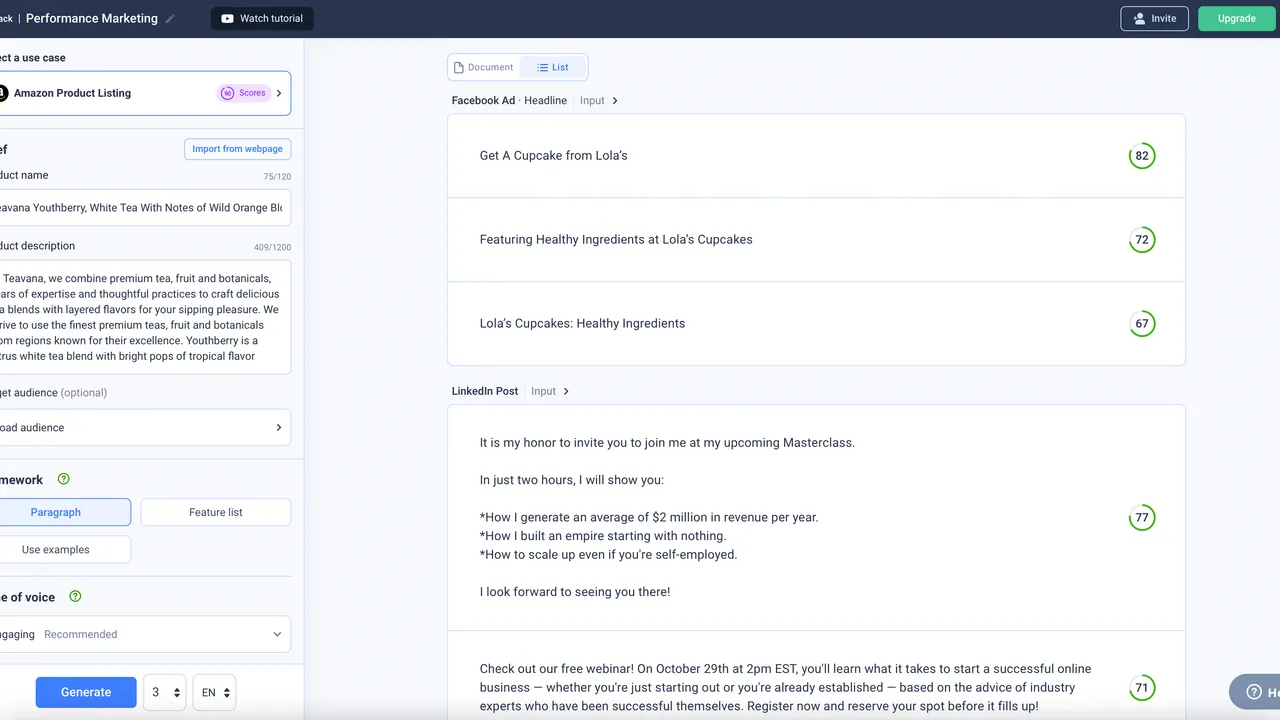Select the Masterclass invitation LinkedIn post
This screenshot has height=720, width=1280.
(816, 518)
